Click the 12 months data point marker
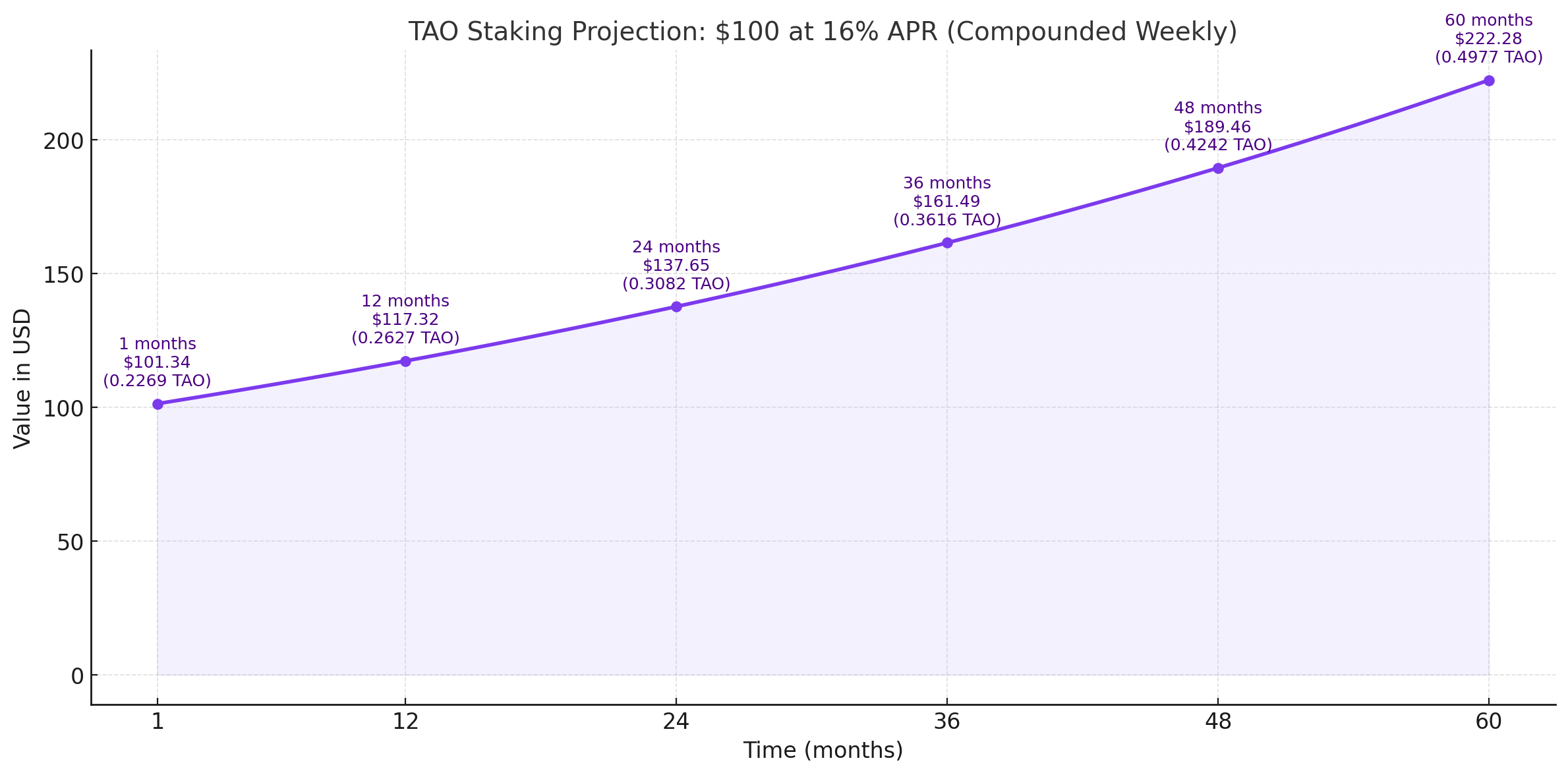Screen dimensions: 1568x775 pos(405,361)
